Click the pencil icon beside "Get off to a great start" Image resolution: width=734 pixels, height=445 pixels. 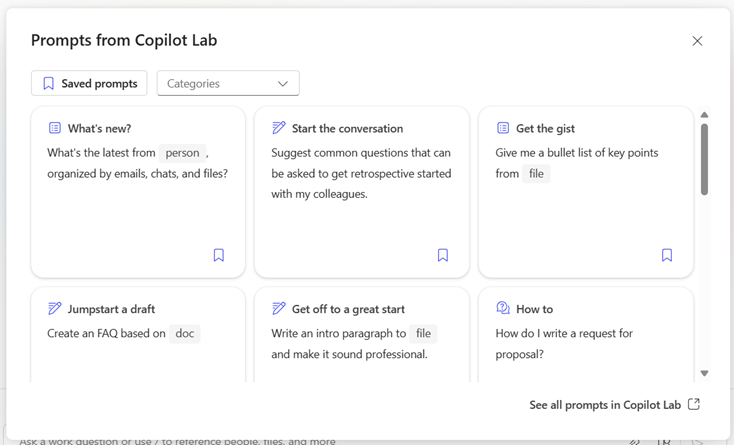click(x=279, y=308)
